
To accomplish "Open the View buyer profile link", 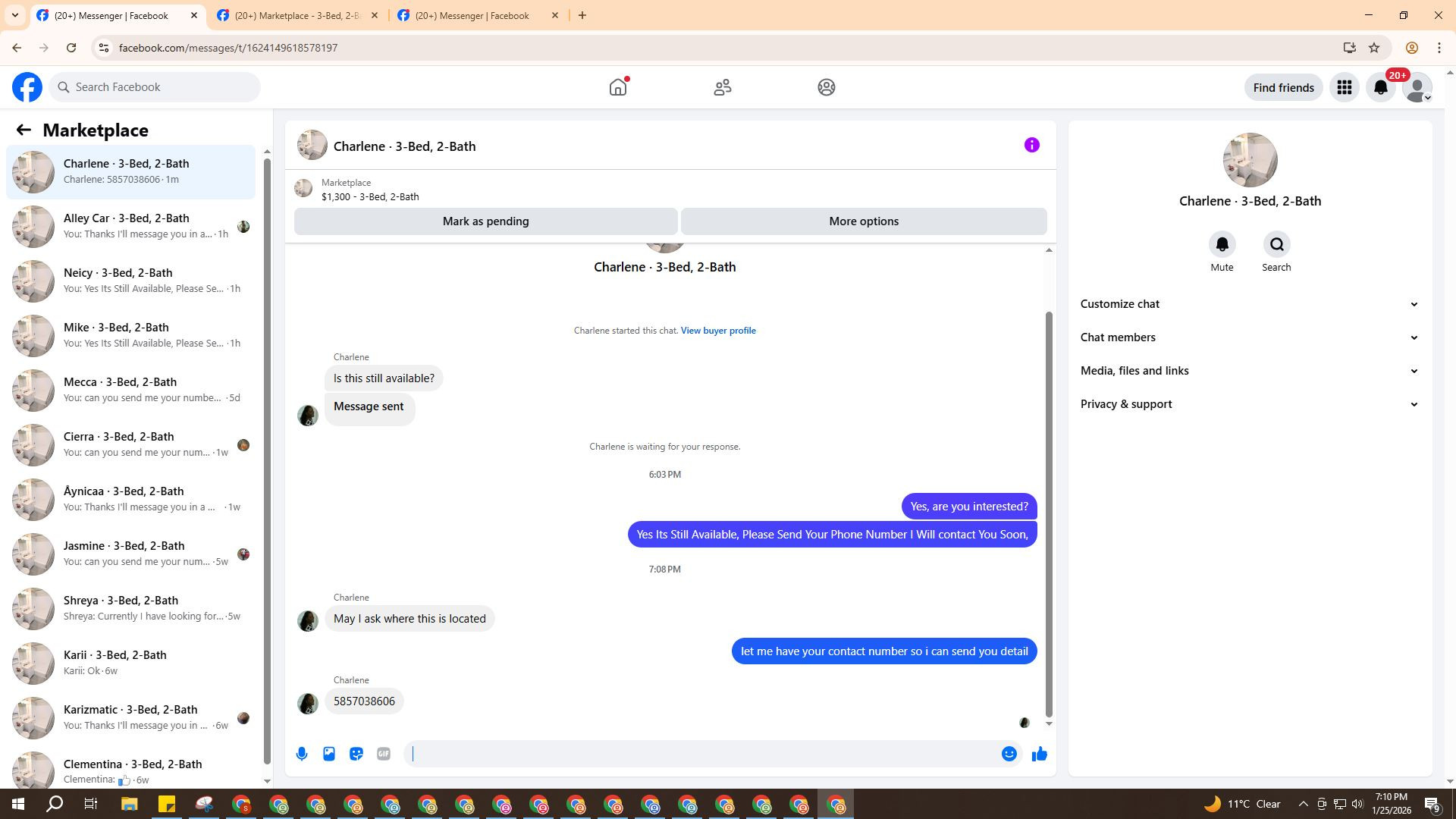I will [718, 331].
